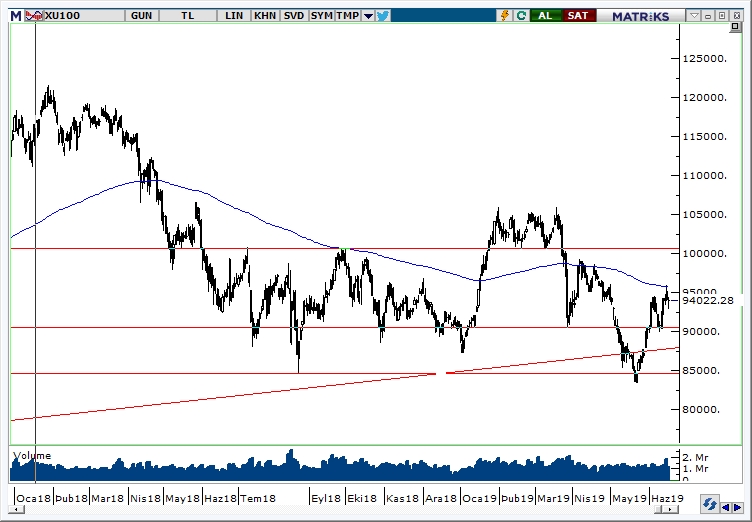752x522 pixels.
Task: Click the Nis18 date label
Action: tap(145, 498)
